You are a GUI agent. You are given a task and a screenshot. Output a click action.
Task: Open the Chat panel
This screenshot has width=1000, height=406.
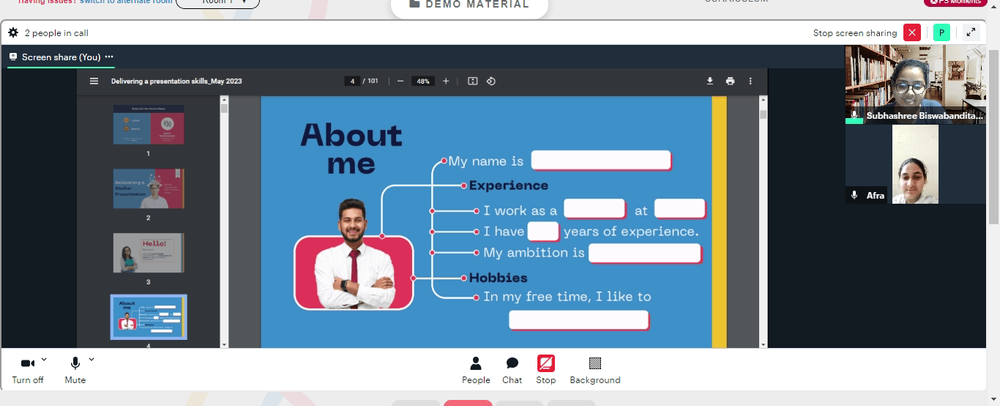[512, 370]
